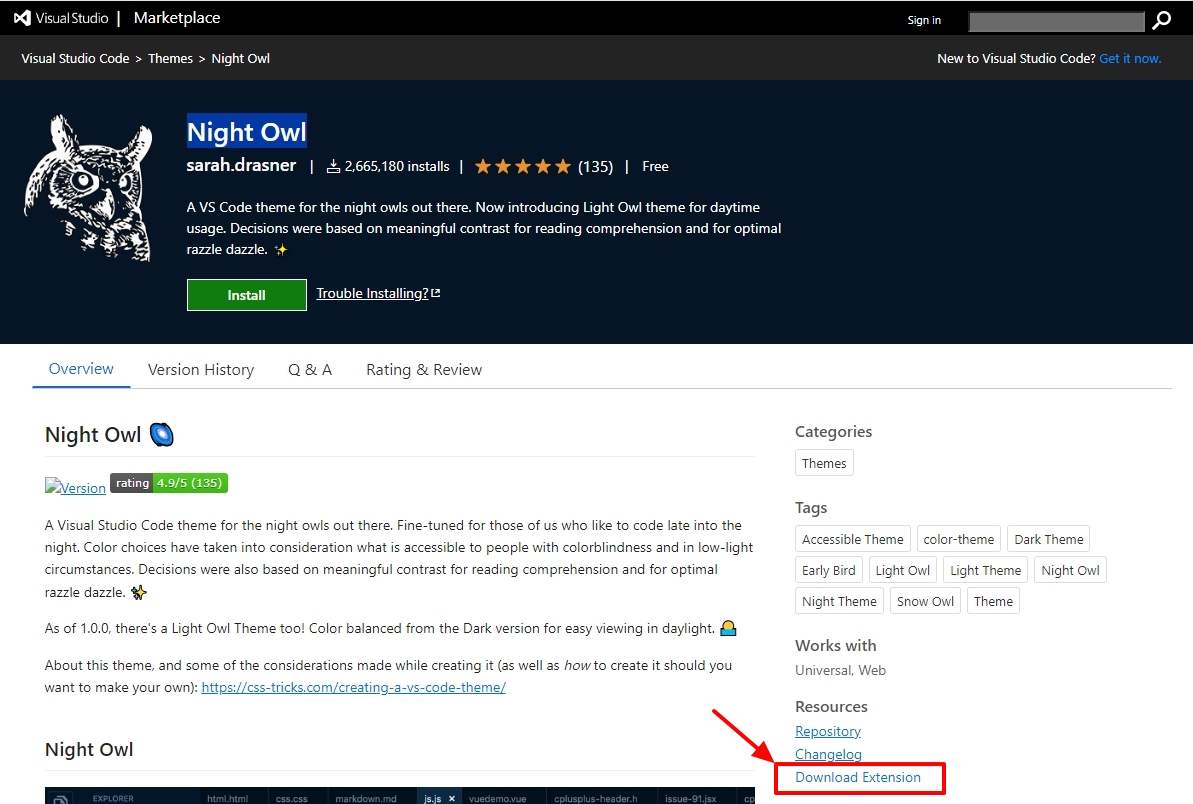The image size is (1193, 804).
Task: Click the Night Owl title heading
Action: (x=247, y=132)
